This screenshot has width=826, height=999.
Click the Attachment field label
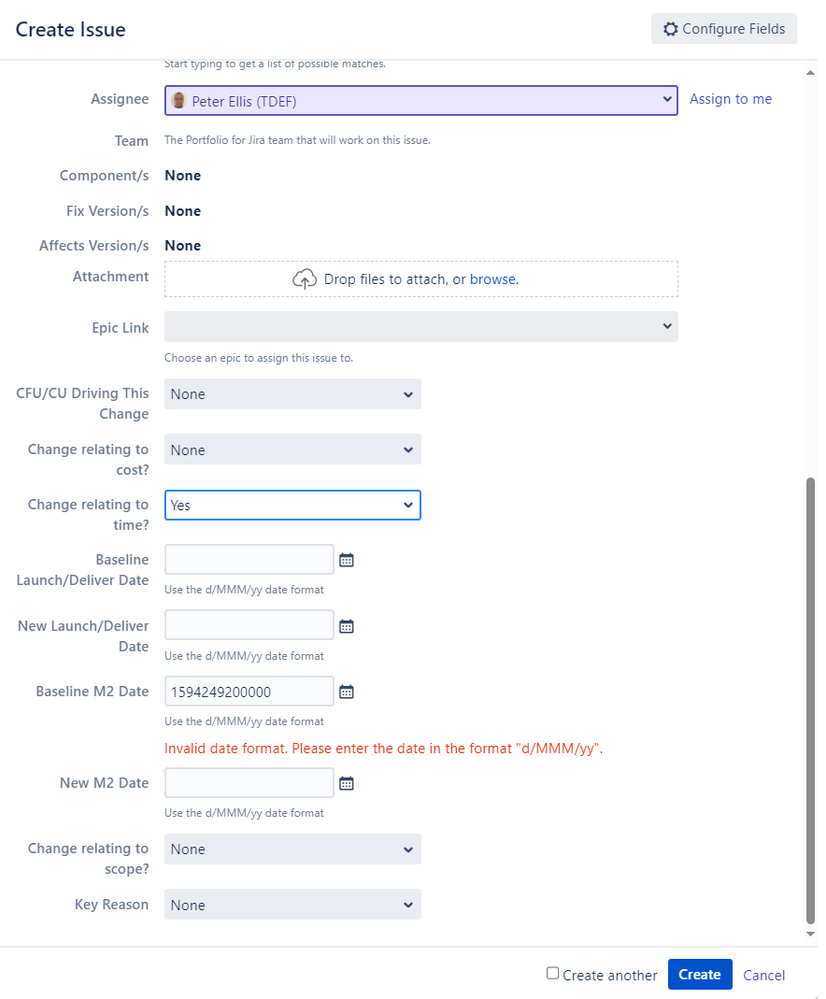111,277
